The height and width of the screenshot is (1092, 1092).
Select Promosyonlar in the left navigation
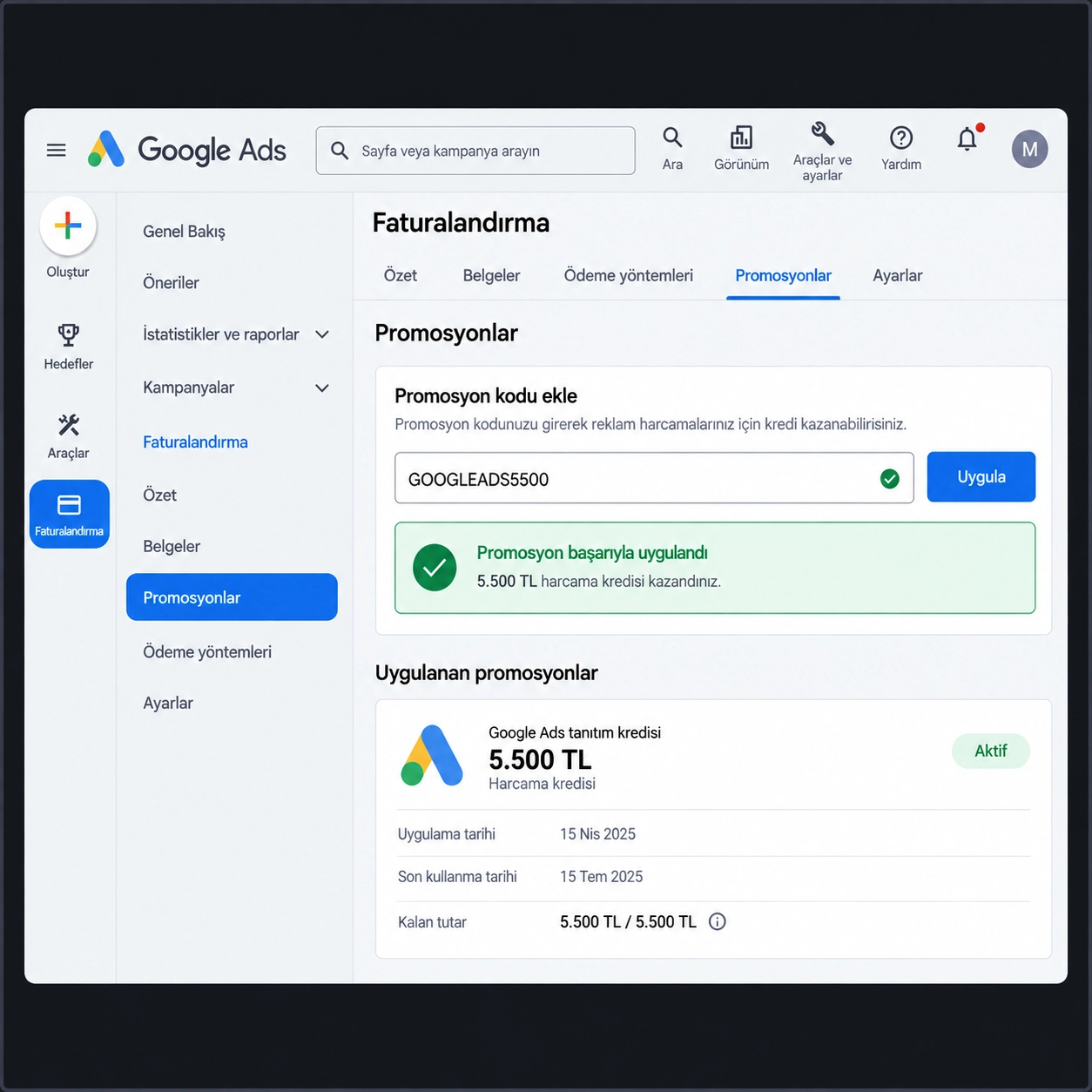coord(232,597)
